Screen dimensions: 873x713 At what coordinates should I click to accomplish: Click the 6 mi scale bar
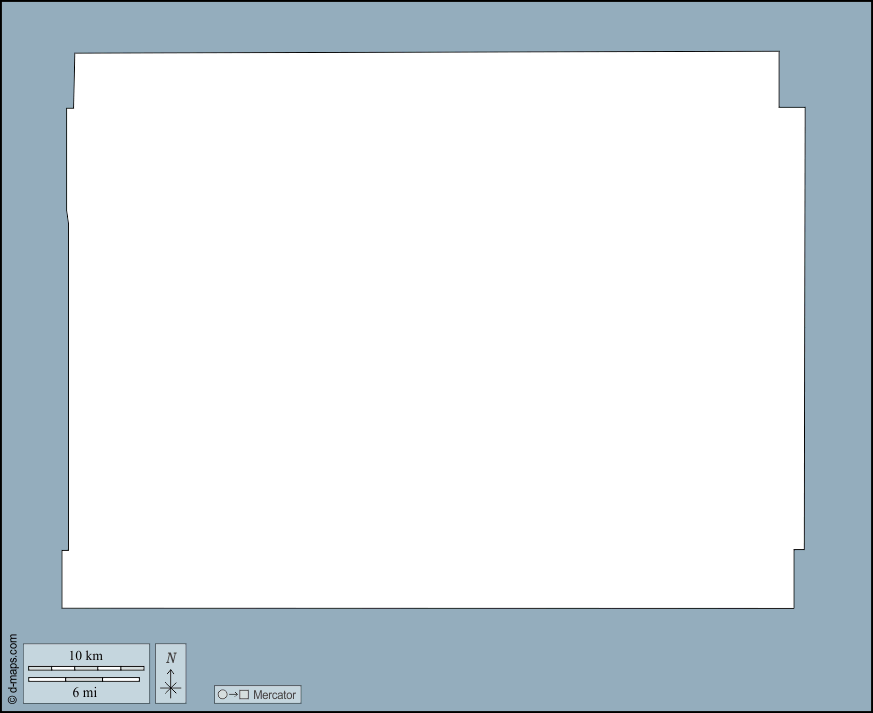point(84,680)
